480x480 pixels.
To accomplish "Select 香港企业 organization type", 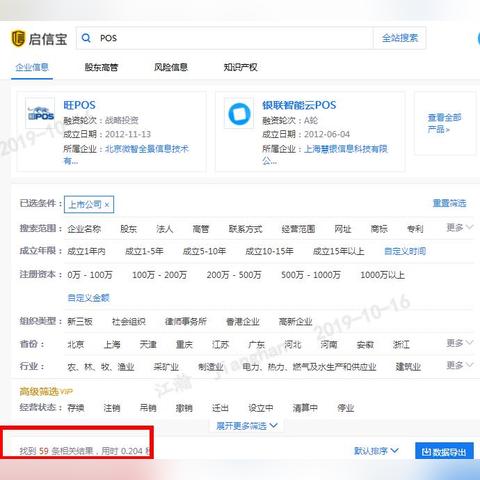I will [x=243, y=322].
